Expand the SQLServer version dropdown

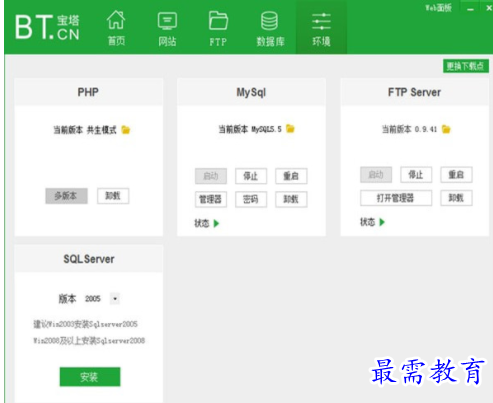point(115,299)
